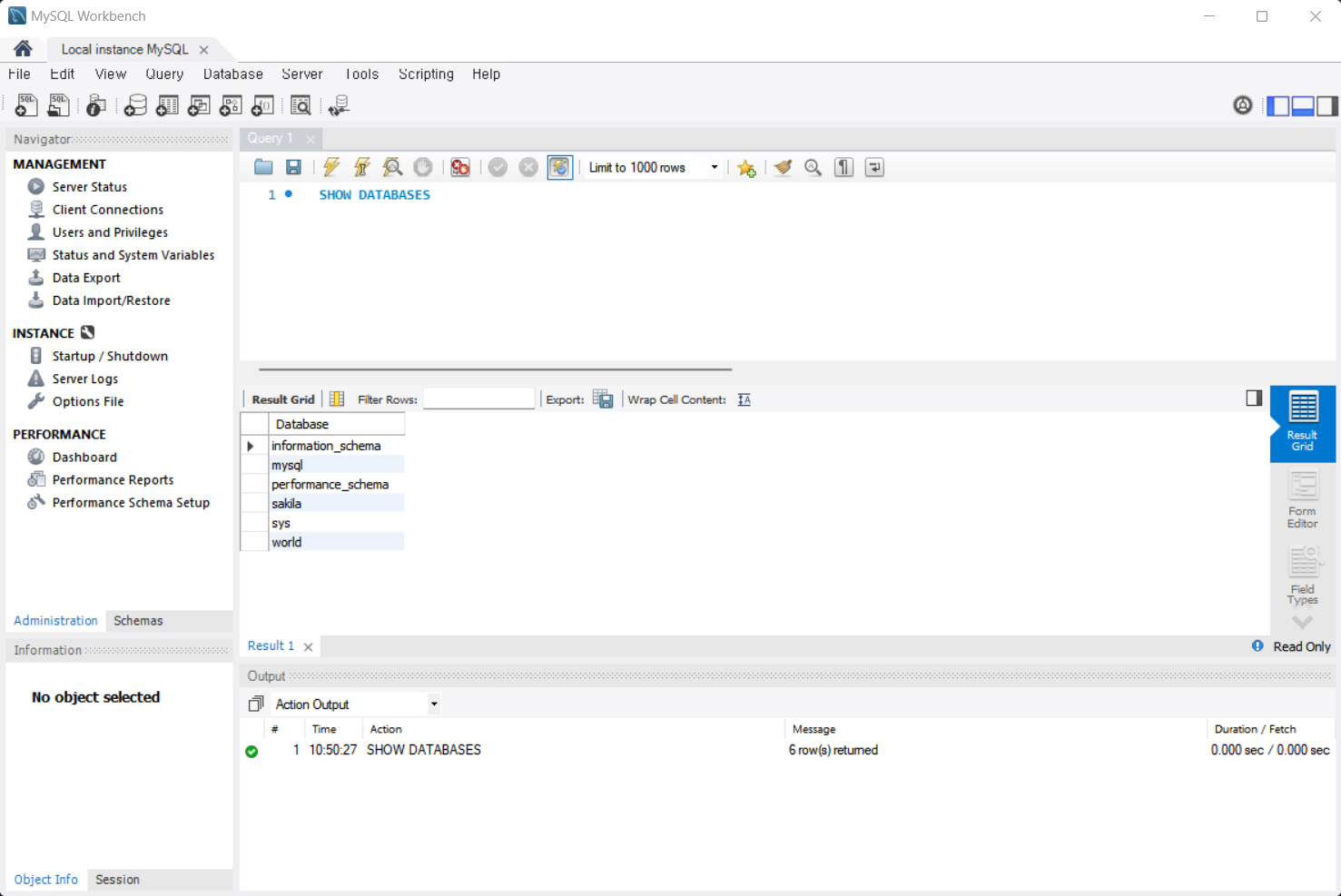This screenshot has height=896, width=1341.
Task: Toggle the right sidebar panel visibility
Action: click(x=1327, y=105)
